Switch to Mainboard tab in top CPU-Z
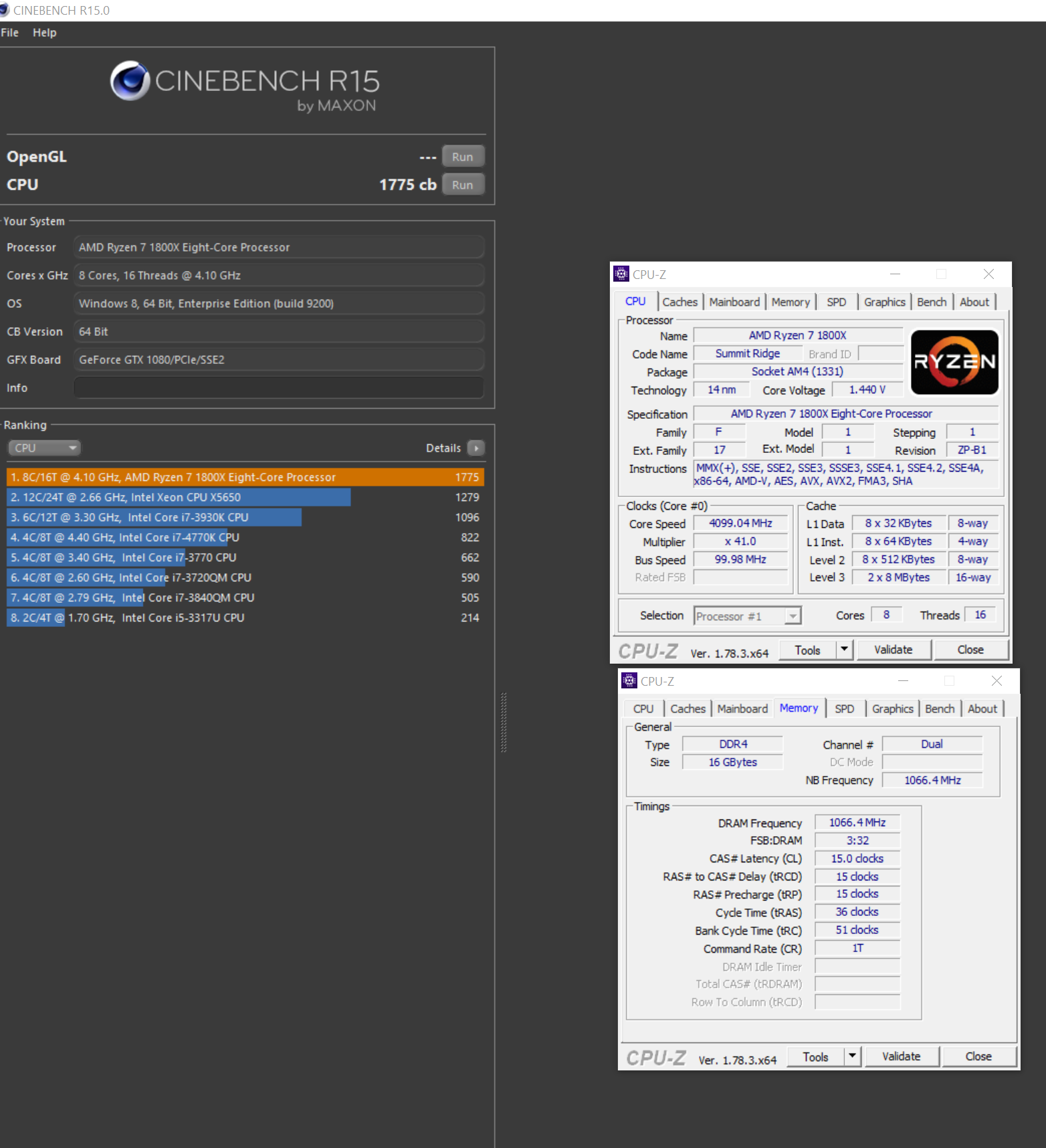The width and height of the screenshot is (1046, 1148). click(x=734, y=302)
